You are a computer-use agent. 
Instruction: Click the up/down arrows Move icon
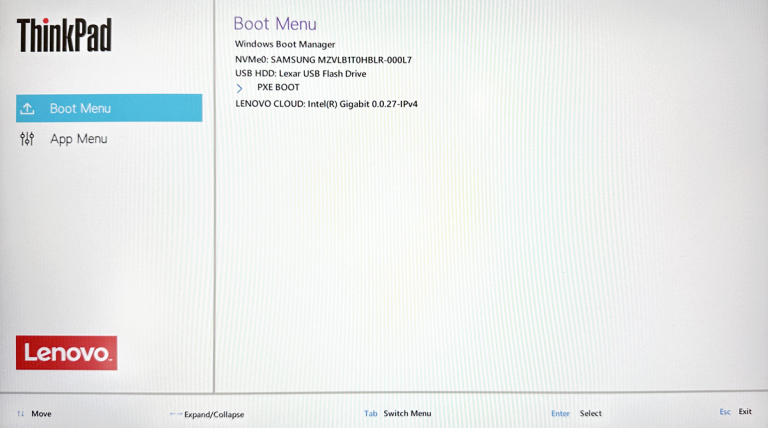coord(21,413)
